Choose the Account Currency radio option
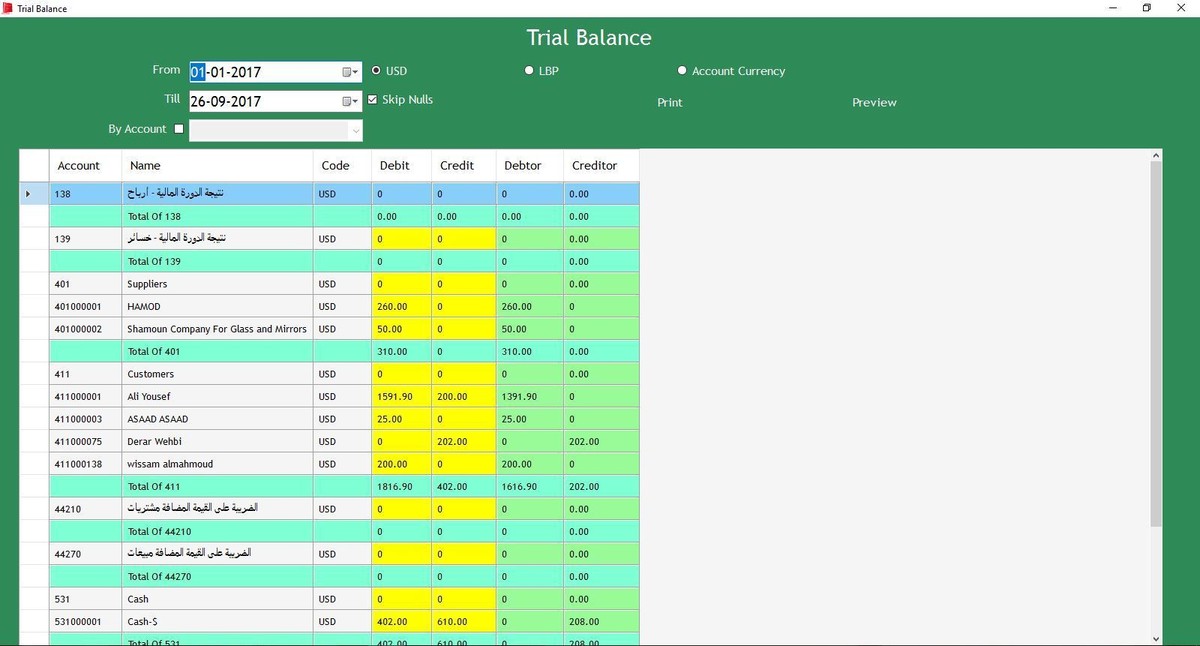 pos(682,71)
